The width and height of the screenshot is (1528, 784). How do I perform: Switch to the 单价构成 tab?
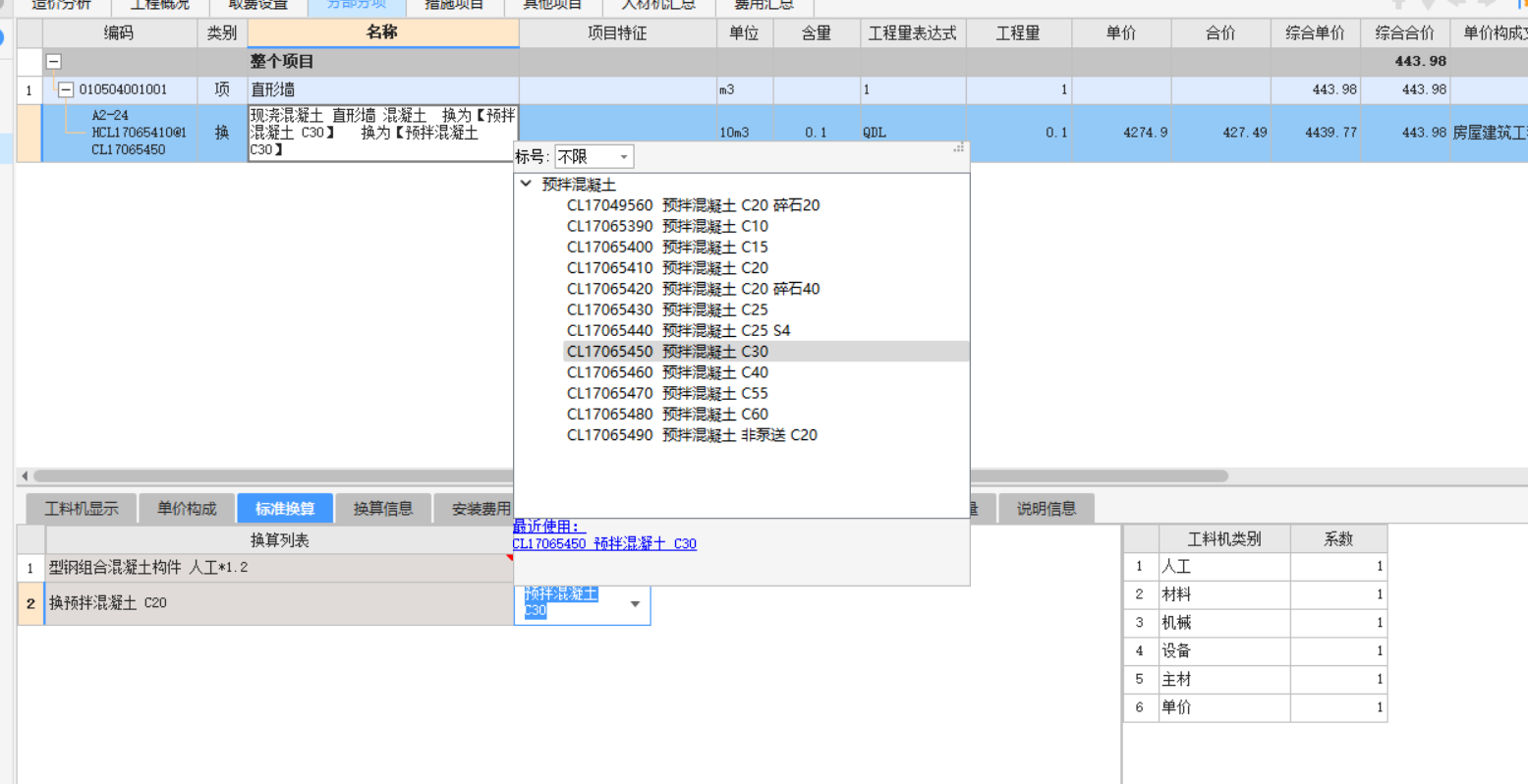click(187, 508)
